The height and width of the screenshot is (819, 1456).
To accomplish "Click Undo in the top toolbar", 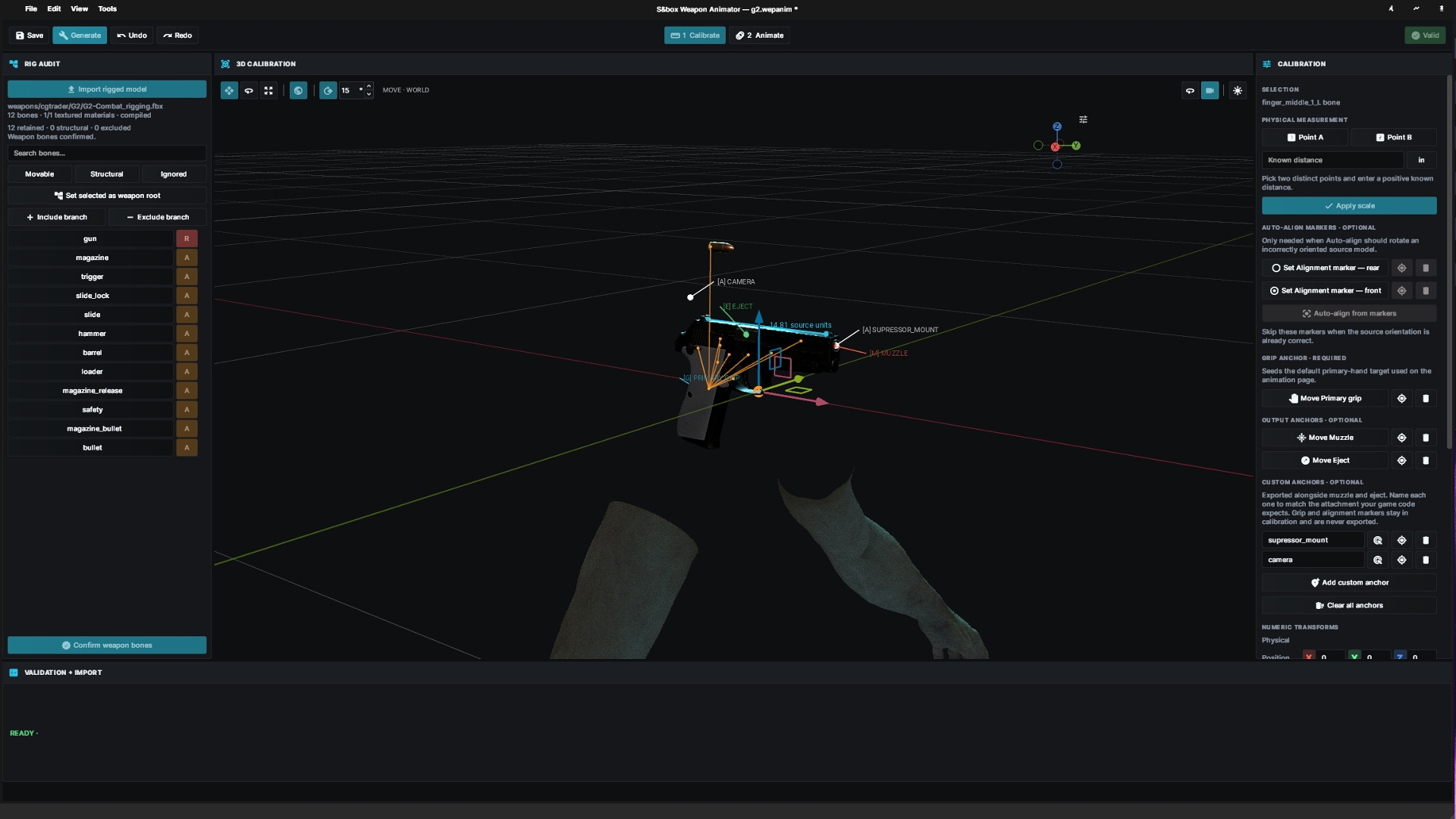I will click(132, 36).
